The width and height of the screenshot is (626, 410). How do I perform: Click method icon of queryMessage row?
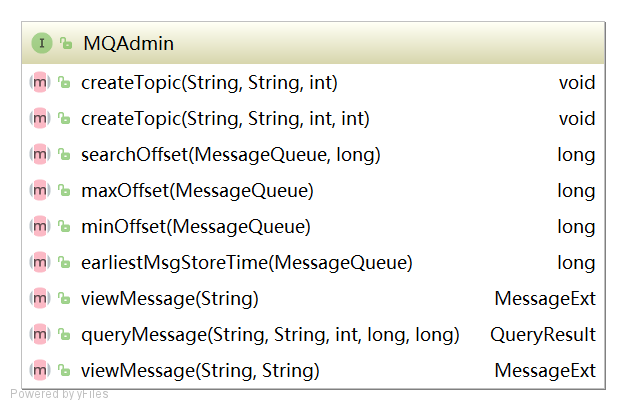[40, 334]
